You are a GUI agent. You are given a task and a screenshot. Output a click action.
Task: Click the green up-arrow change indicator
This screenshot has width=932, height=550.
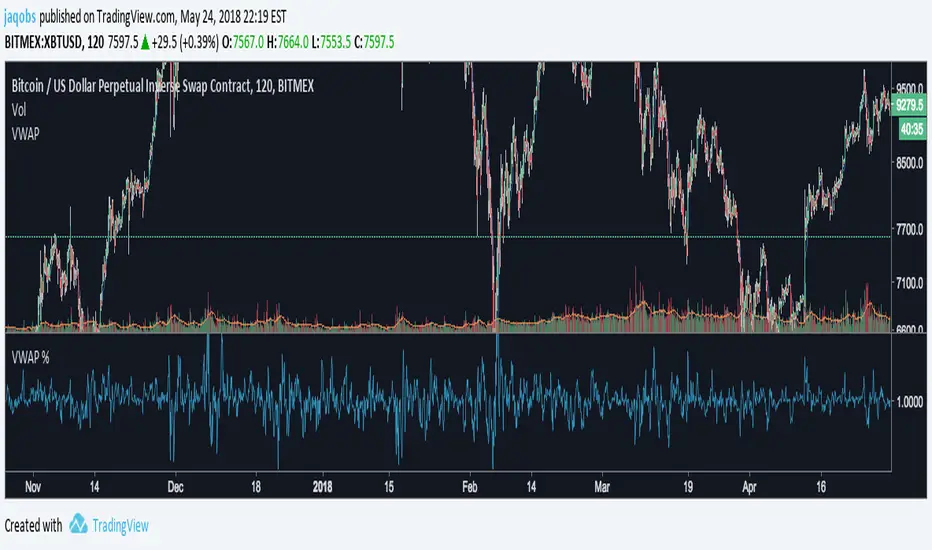pyautogui.click(x=145, y=42)
